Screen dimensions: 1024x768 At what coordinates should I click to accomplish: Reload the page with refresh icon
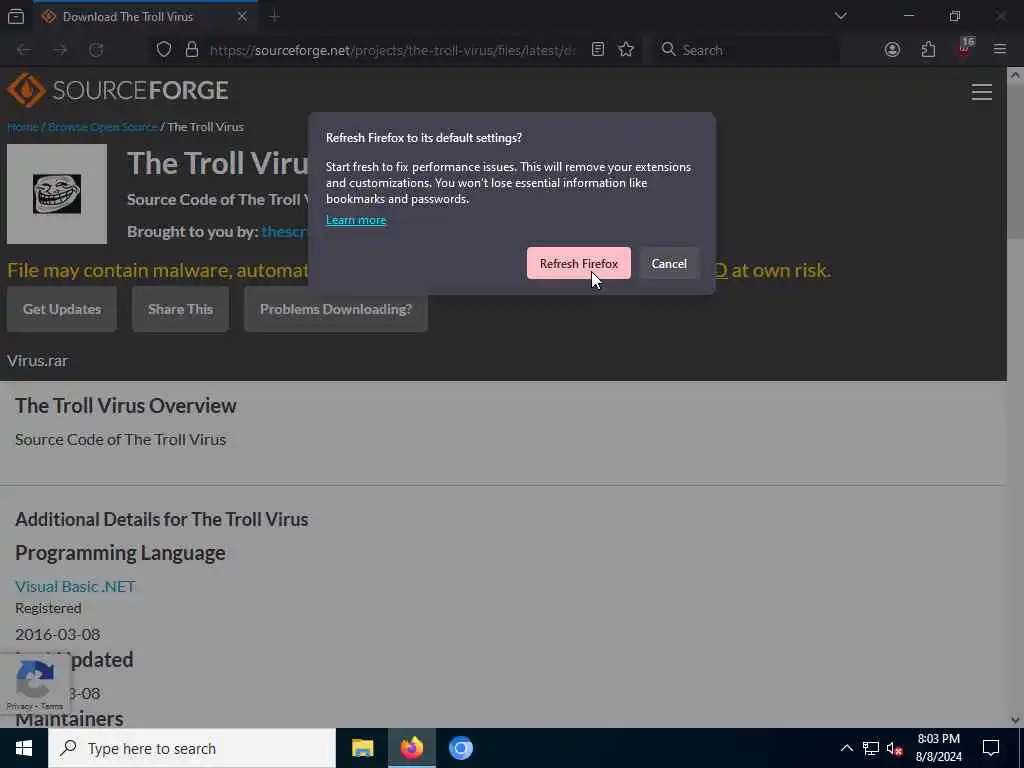(96, 50)
